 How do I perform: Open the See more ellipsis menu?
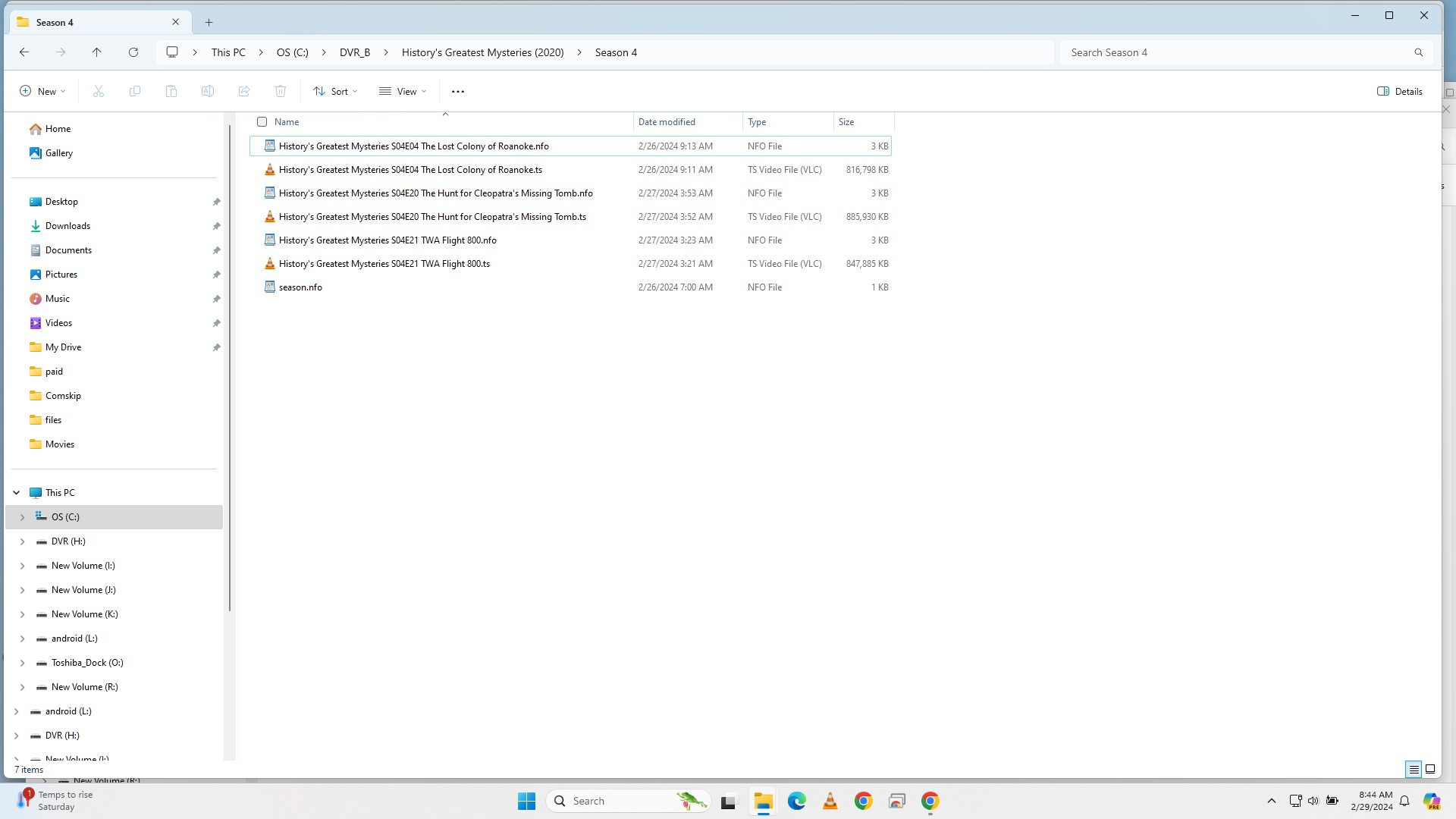click(x=458, y=91)
